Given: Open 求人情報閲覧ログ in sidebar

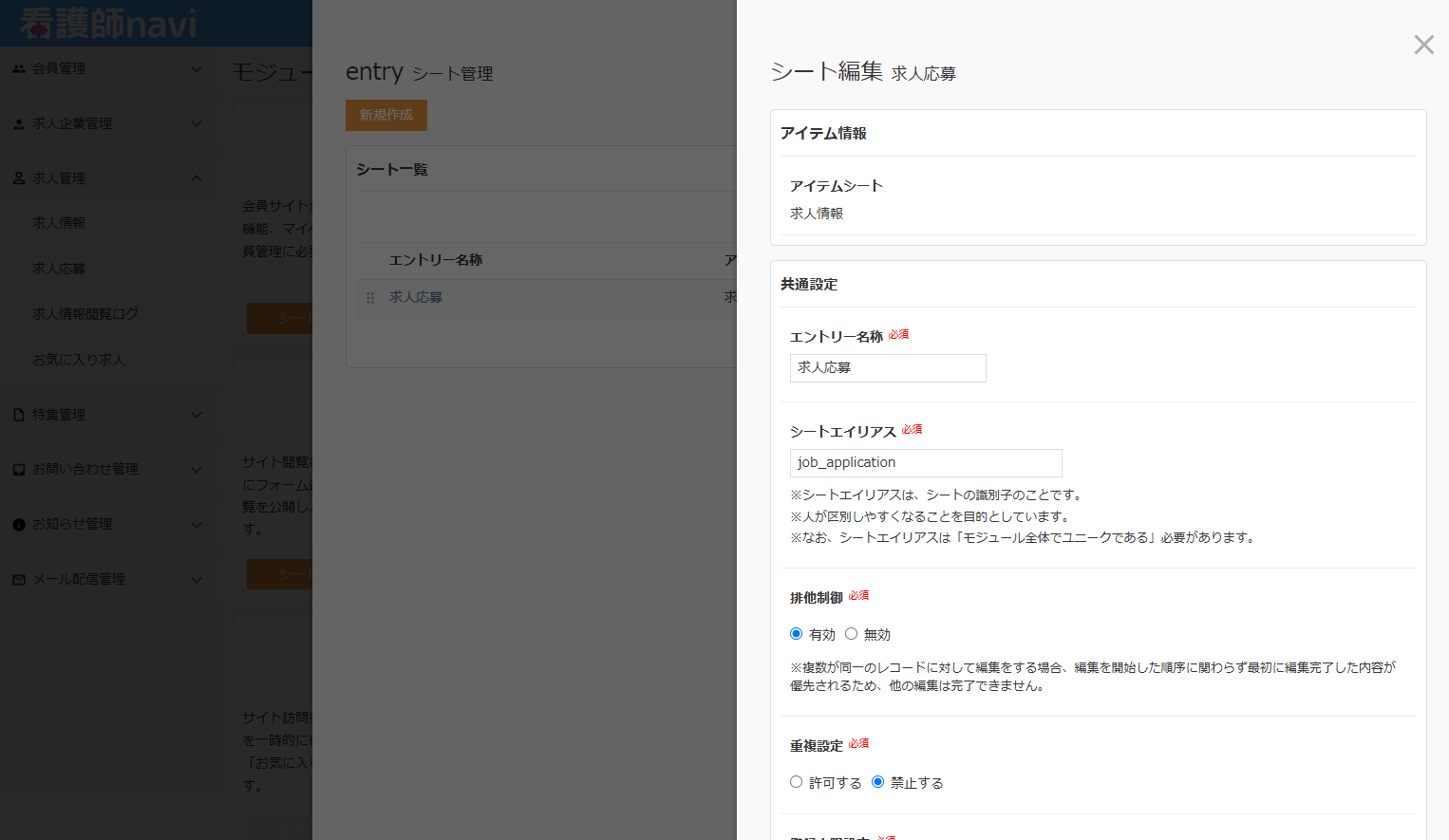Looking at the screenshot, I should (85, 314).
